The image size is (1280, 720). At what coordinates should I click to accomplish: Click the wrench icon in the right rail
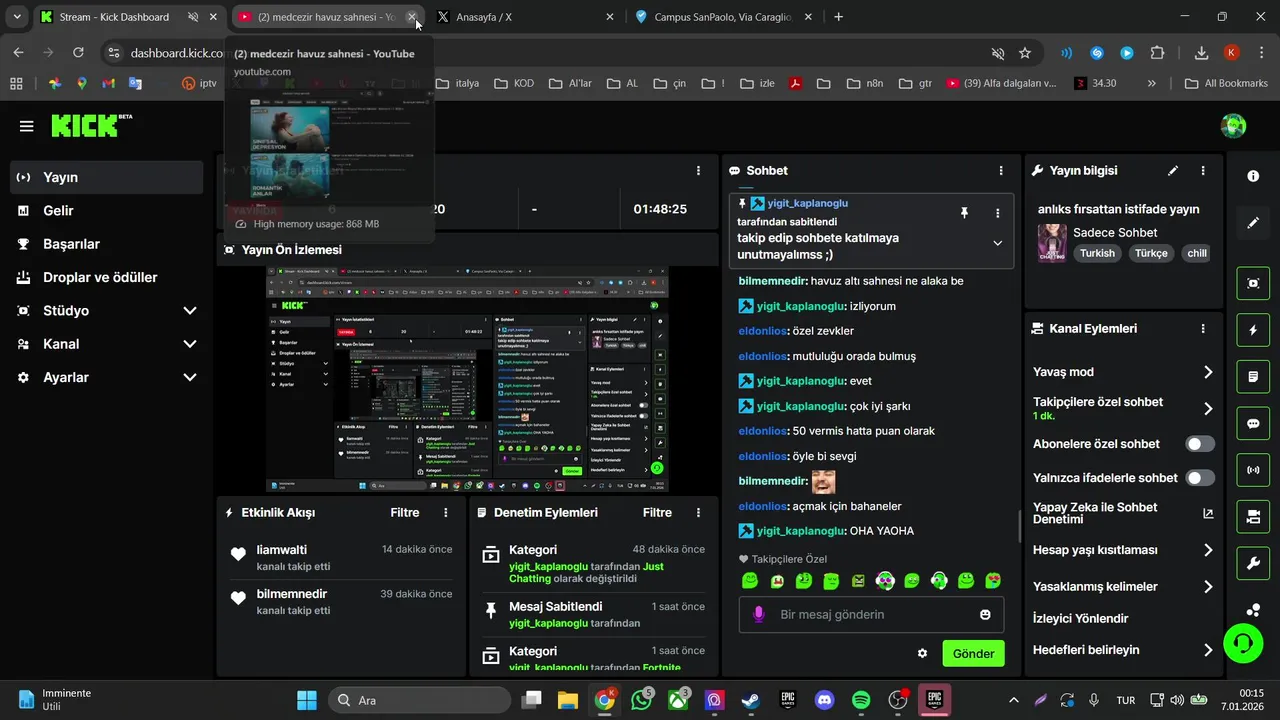(1253, 564)
